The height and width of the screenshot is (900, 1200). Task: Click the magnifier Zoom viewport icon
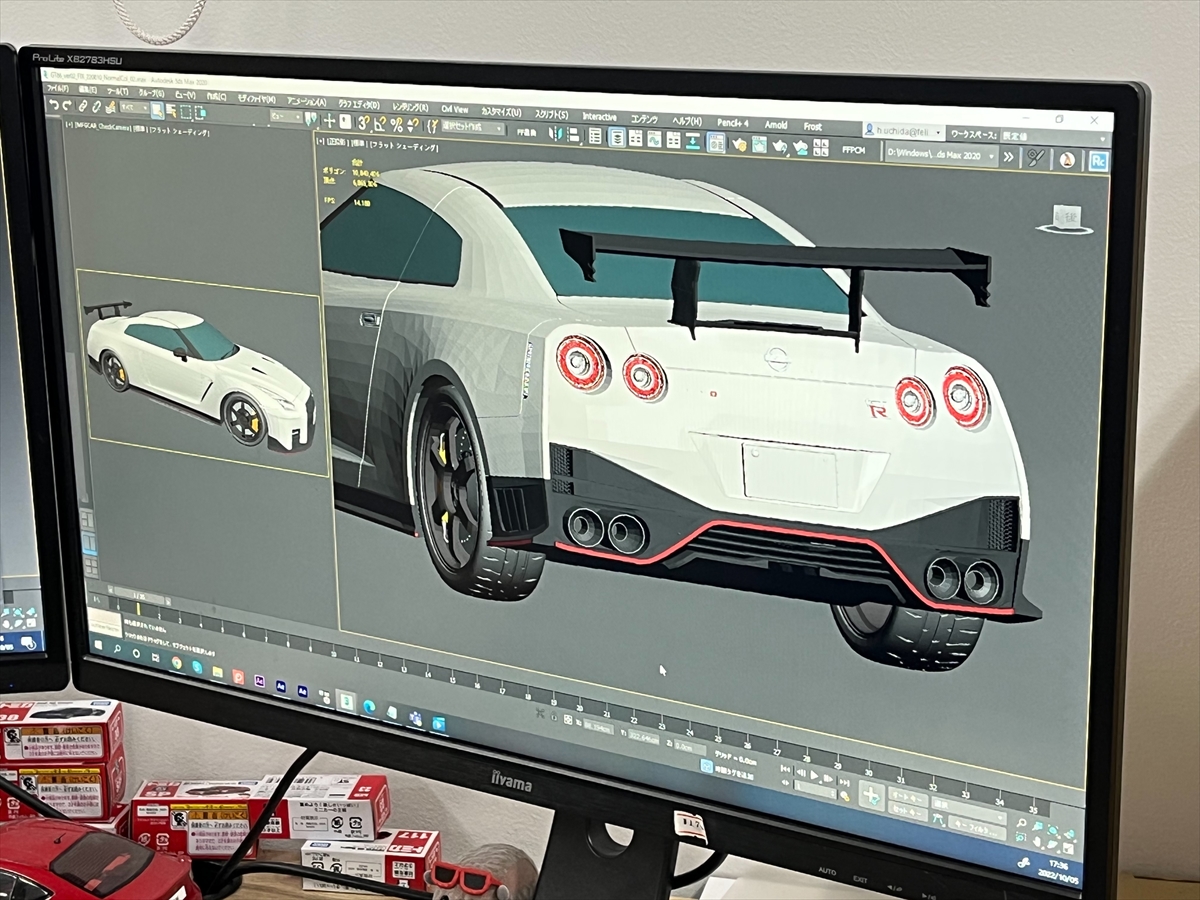pos(1021,823)
